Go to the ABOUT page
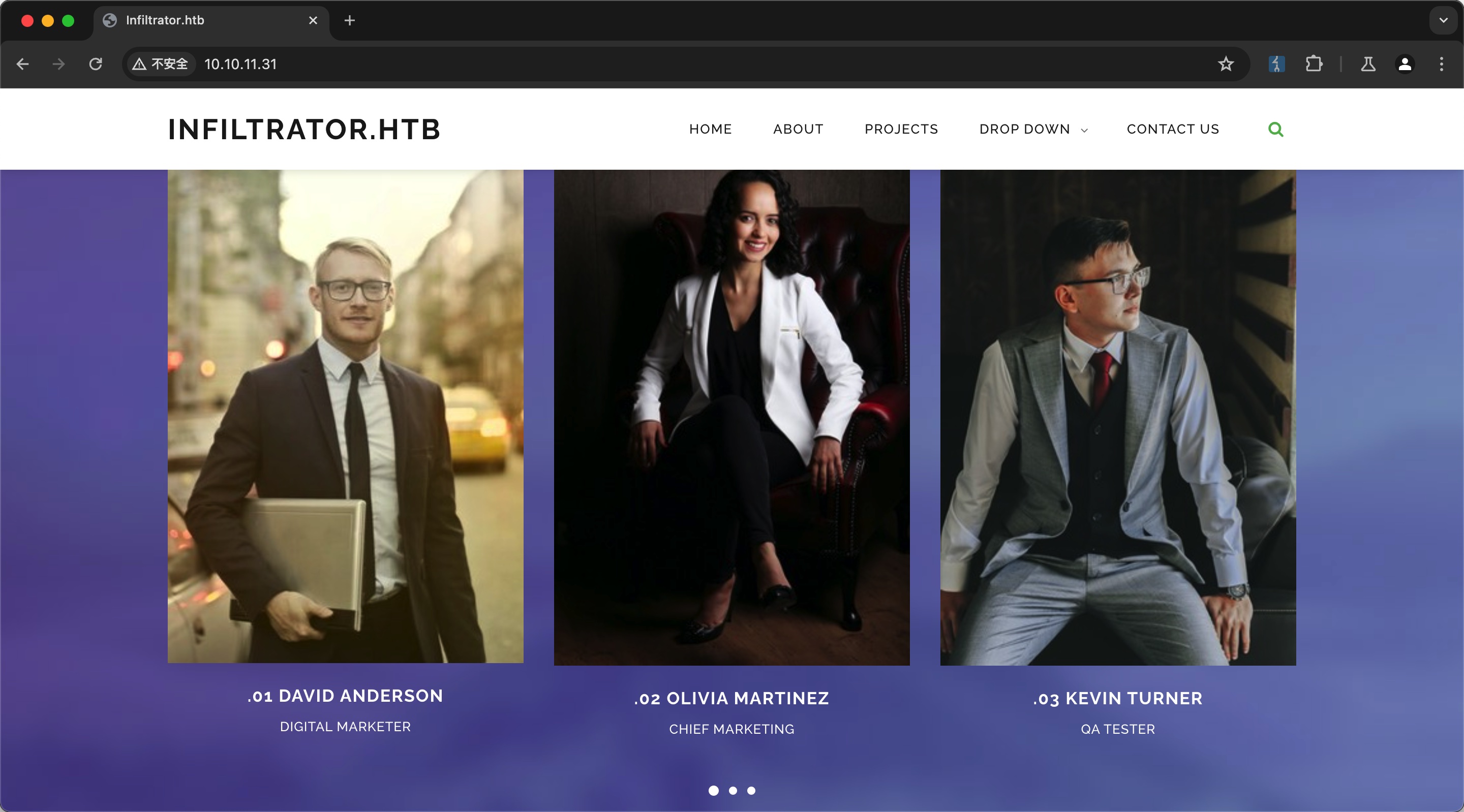The image size is (1464, 812). pos(798,130)
